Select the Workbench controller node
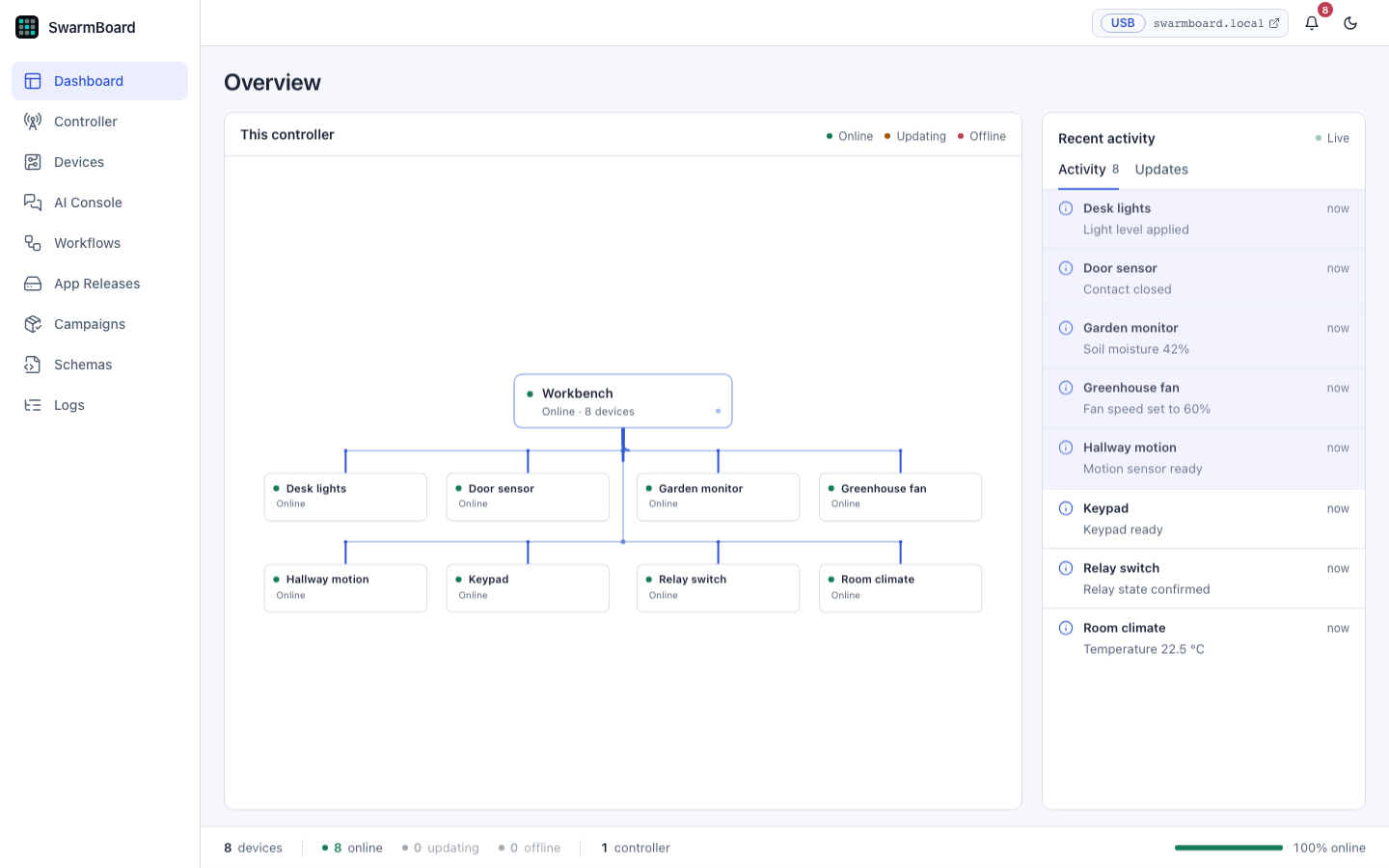The width and height of the screenshot is (1389, 868). (623, 401)
